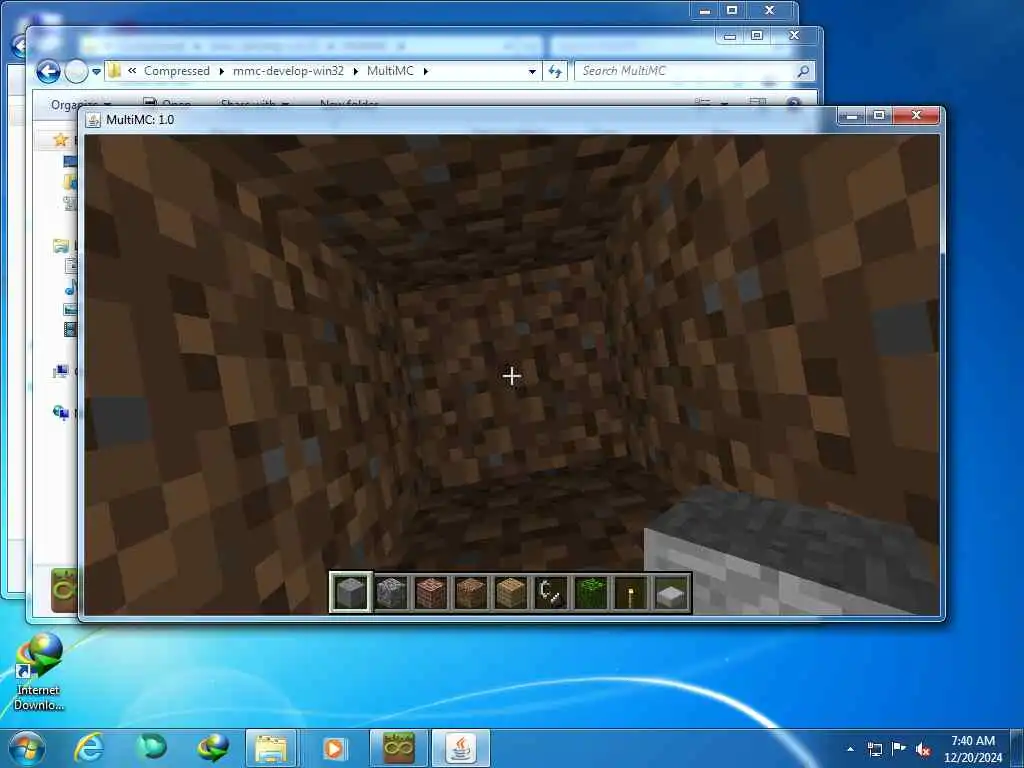Open the Action Center flag icon

point(899,748)
